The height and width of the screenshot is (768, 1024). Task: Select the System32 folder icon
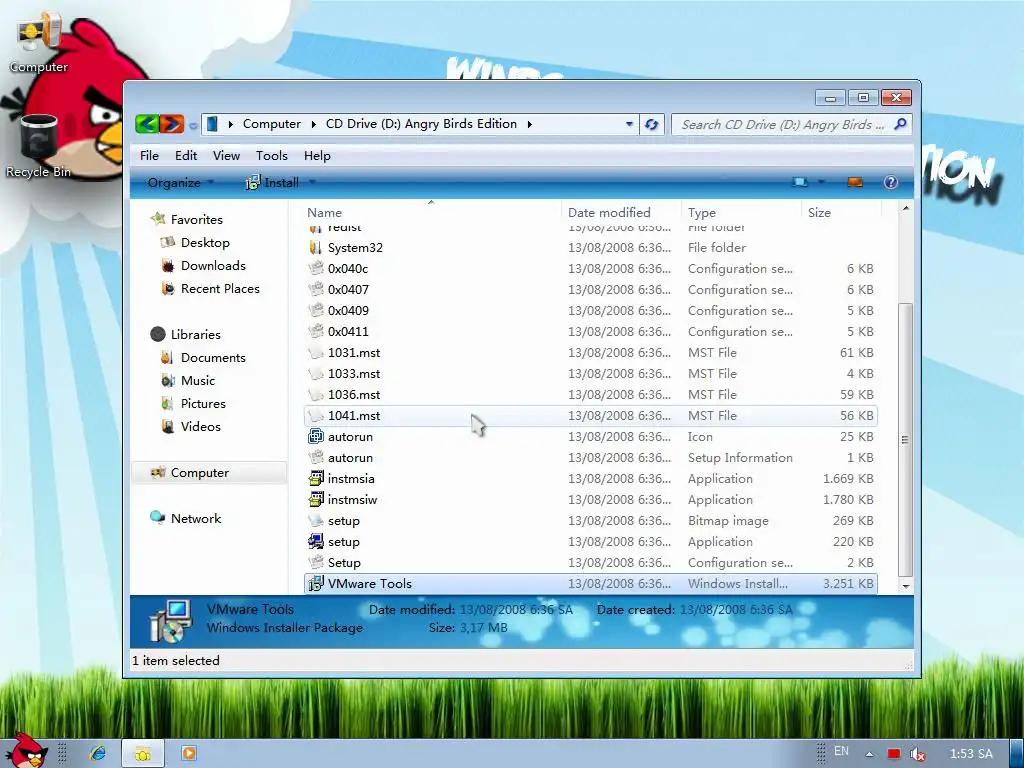316,248
